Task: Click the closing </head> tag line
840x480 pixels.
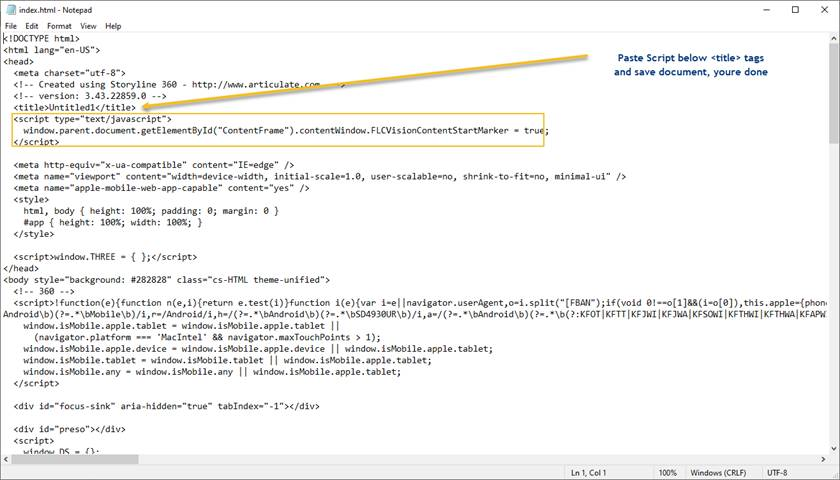Action: [21, 268]
